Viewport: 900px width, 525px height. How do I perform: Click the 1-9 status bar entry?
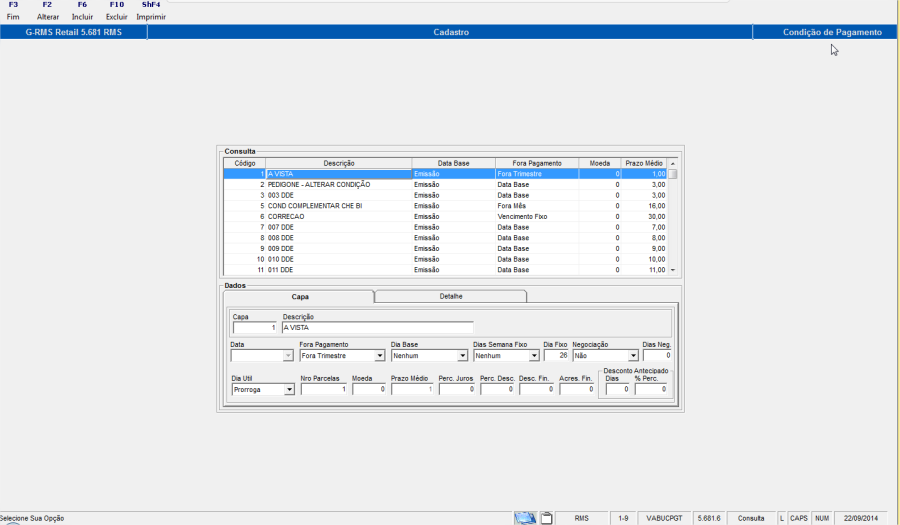point(623,518)
